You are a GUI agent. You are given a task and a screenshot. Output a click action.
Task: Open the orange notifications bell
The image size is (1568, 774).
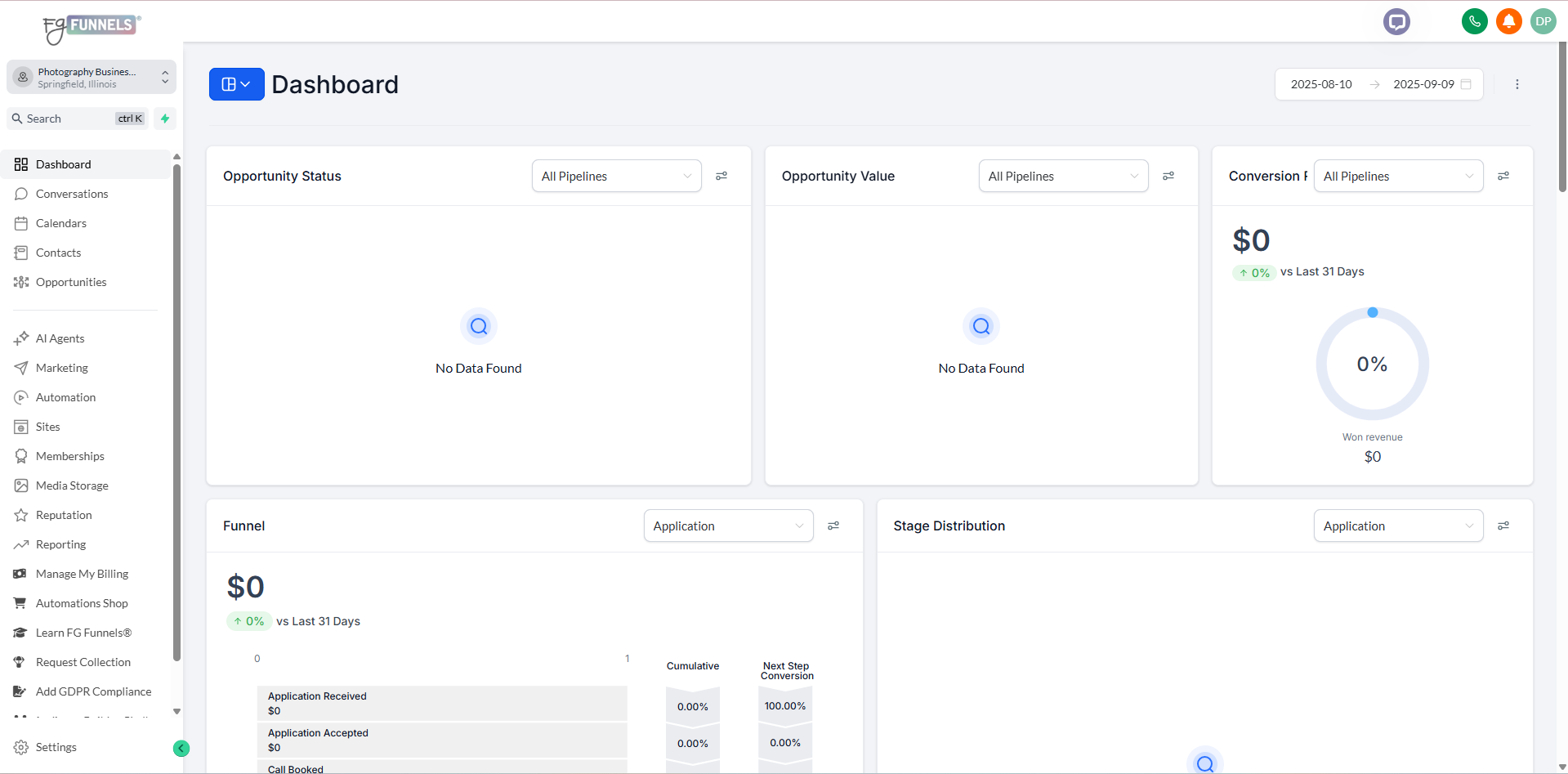click(1508, 22)
